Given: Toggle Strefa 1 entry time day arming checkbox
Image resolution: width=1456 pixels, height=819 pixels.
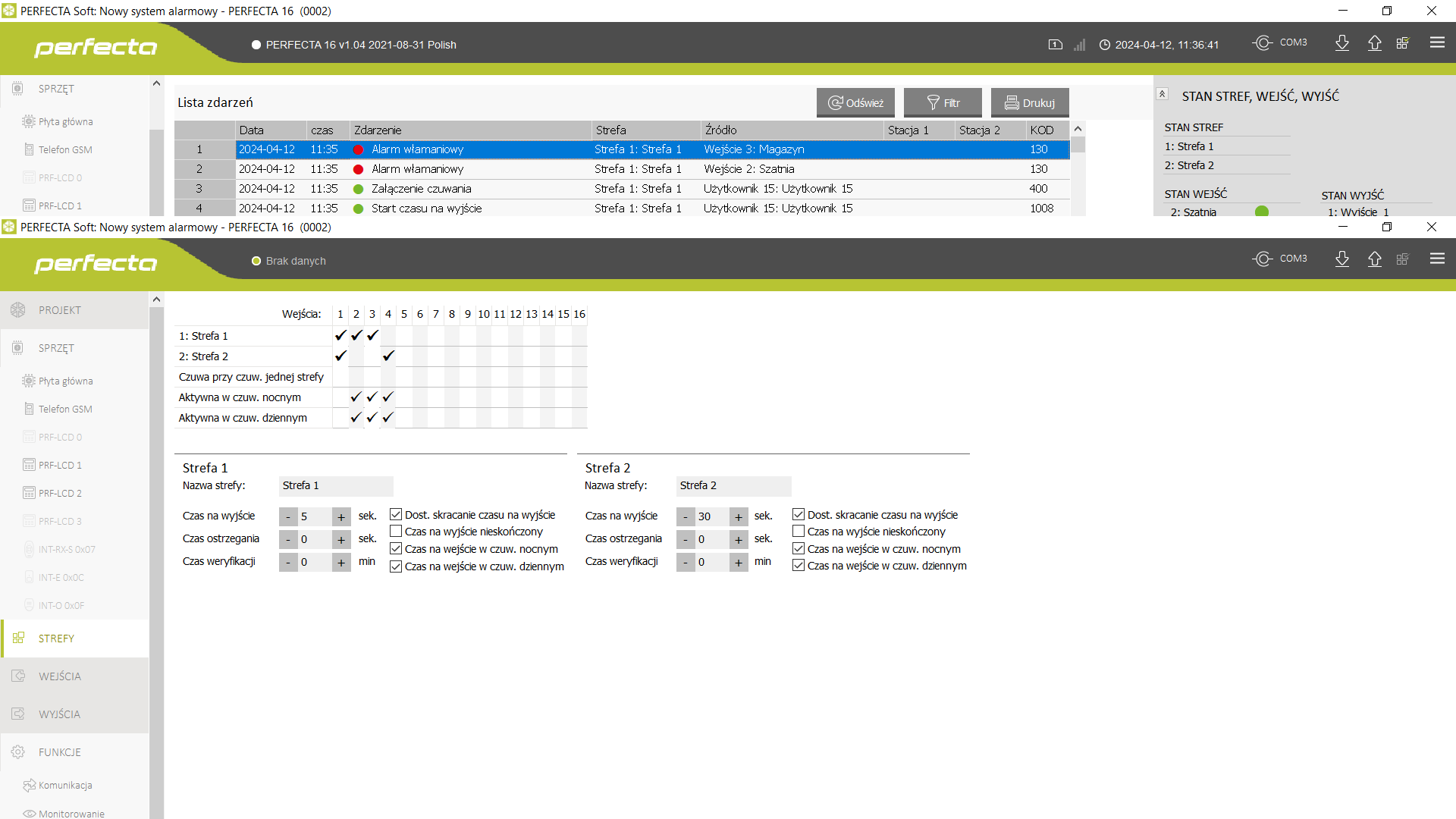Looking at the screenshot, I should pyautogui.click(x=396, y=566).
